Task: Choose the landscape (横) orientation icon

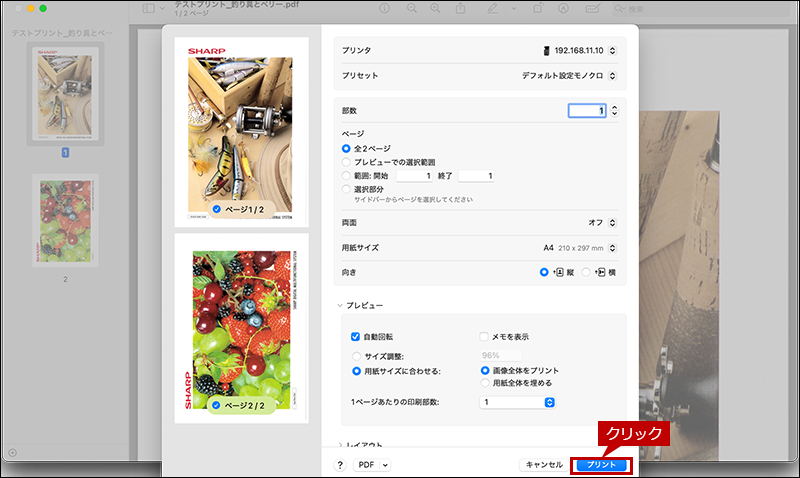Action: (x=601, y=272)
